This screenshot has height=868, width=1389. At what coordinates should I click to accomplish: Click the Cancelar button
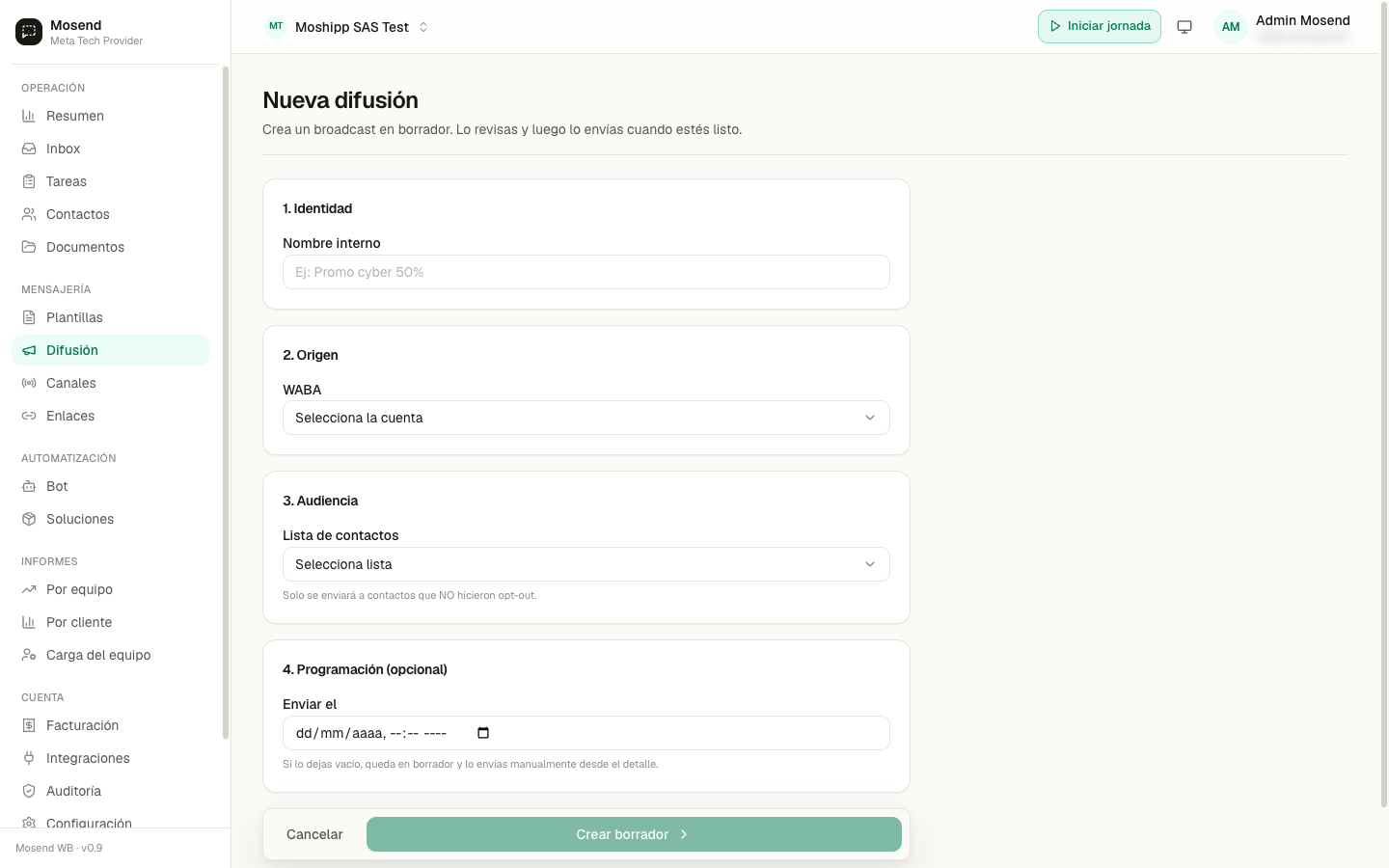tap(314, 834)
